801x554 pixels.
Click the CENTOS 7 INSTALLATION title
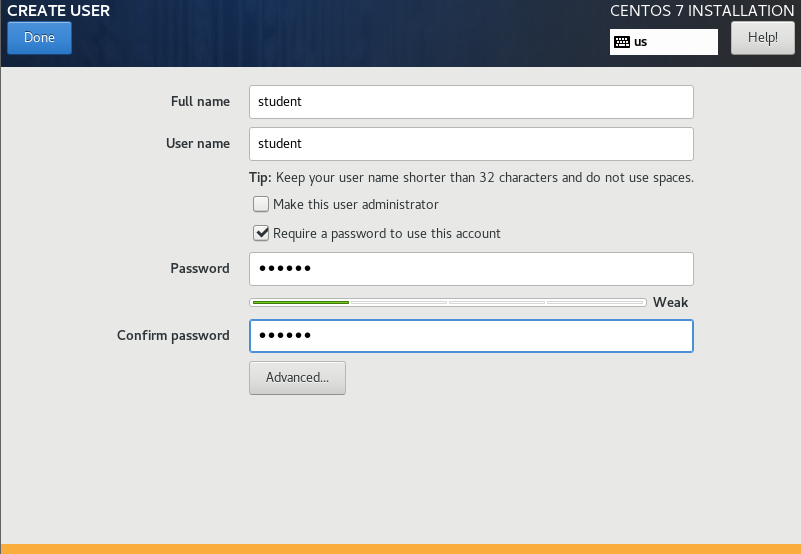point(702,11)
